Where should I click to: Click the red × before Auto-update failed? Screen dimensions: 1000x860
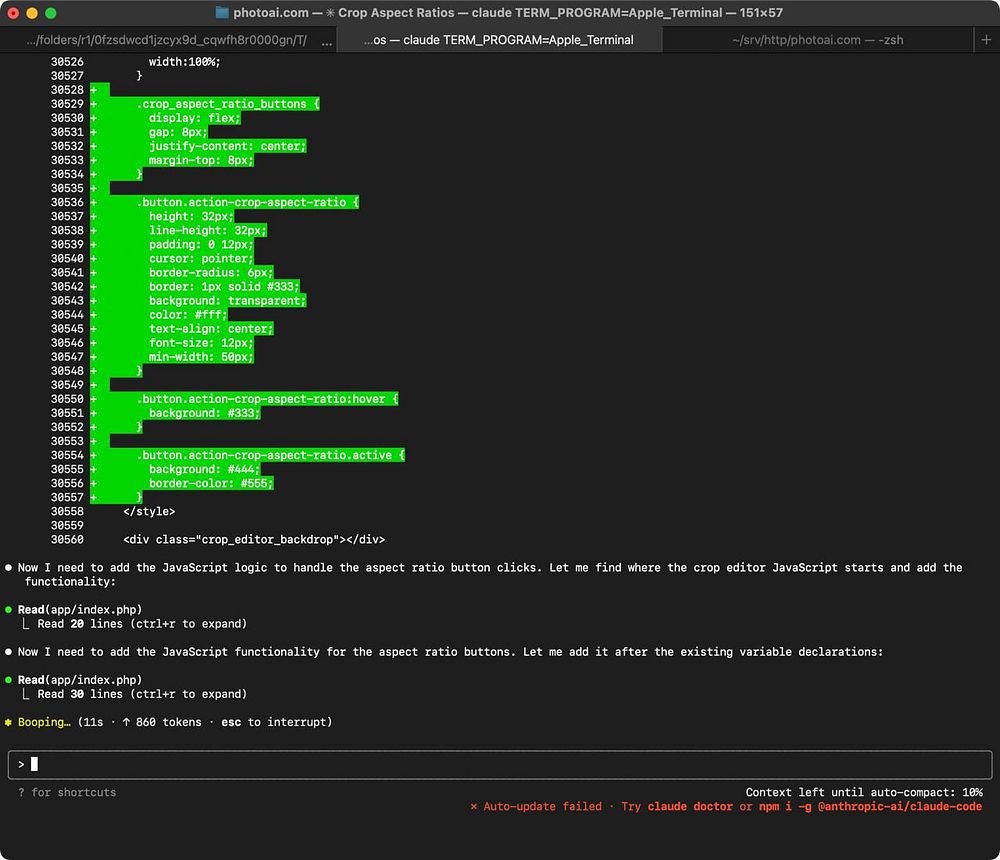474,807
